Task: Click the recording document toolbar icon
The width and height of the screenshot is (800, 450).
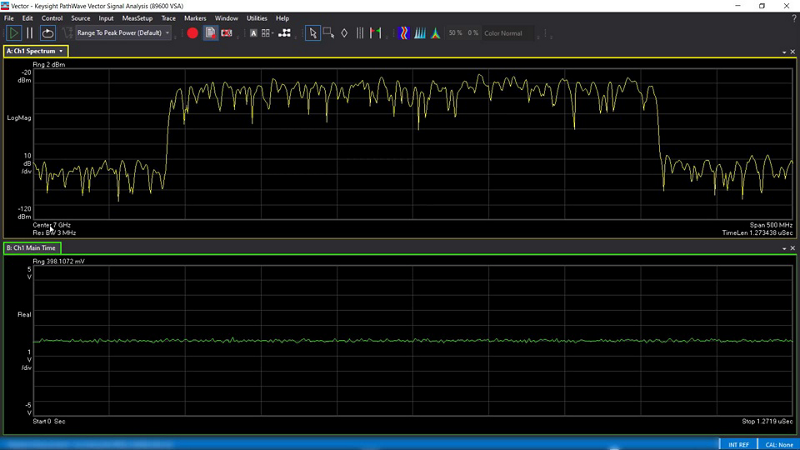Action: [x=210, y=33]
